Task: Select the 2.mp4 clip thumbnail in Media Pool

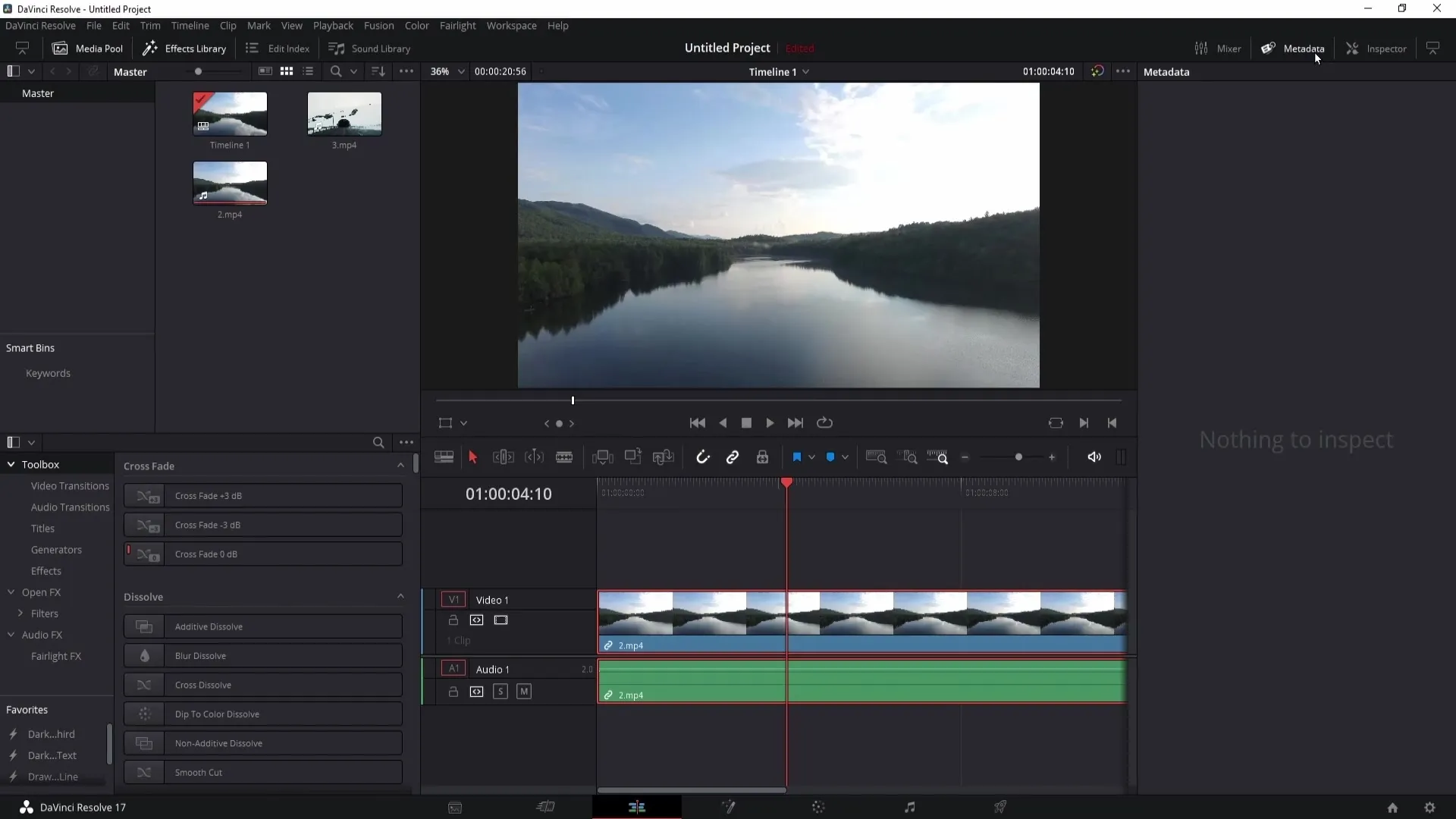Action: (x=230, y=183)
